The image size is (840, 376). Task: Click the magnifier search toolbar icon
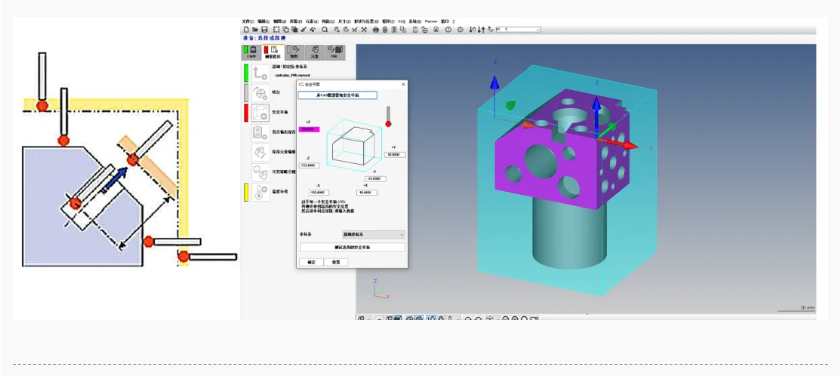point(325,29)
